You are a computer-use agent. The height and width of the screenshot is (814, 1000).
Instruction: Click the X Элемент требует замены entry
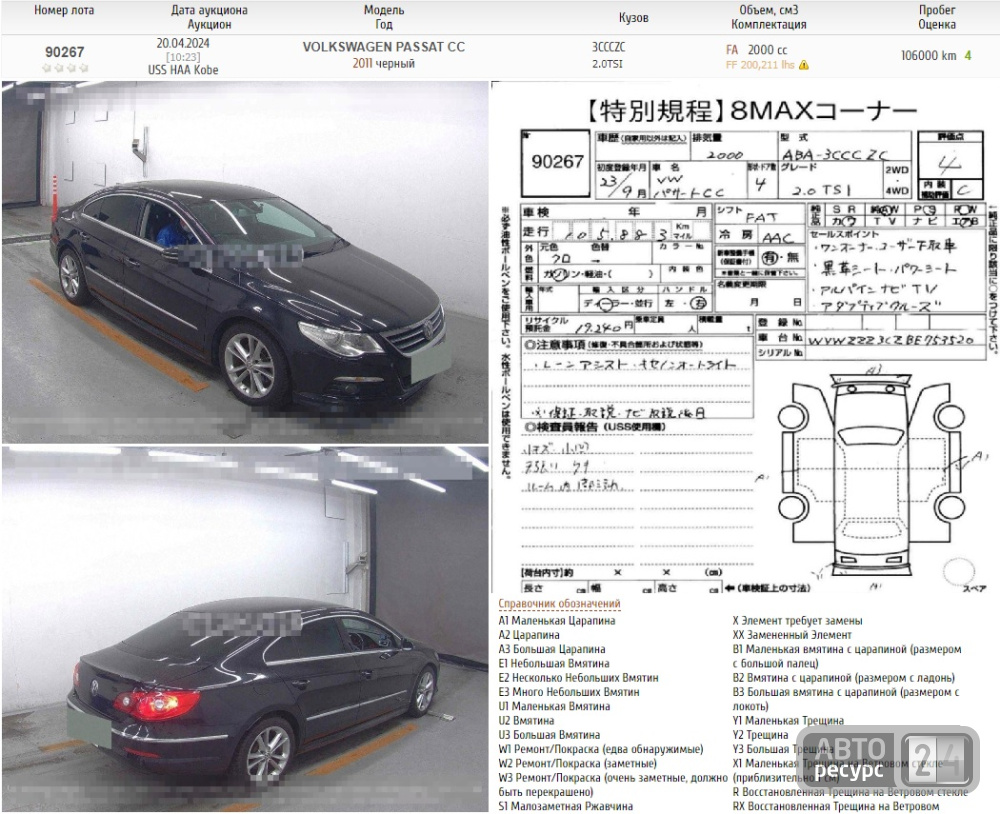click(797, 620)
